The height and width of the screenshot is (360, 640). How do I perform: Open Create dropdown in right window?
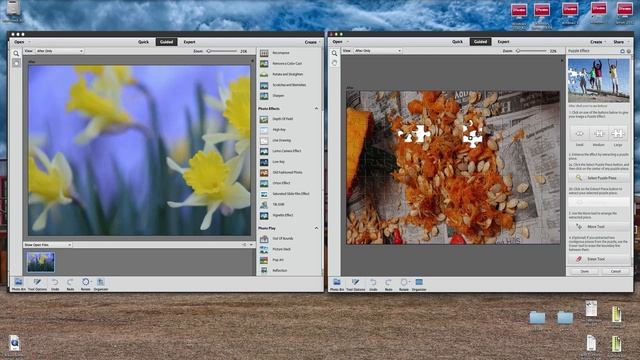(598, 42)
